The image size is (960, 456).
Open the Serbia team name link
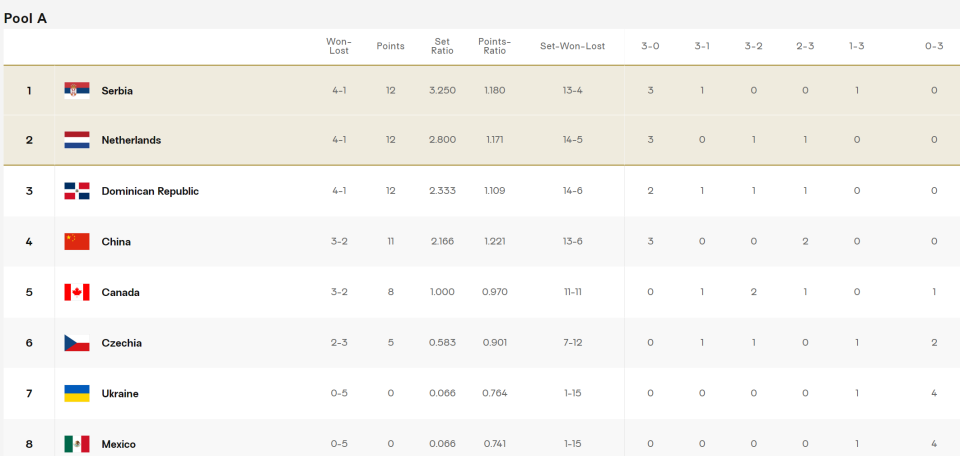pos(117,91)
